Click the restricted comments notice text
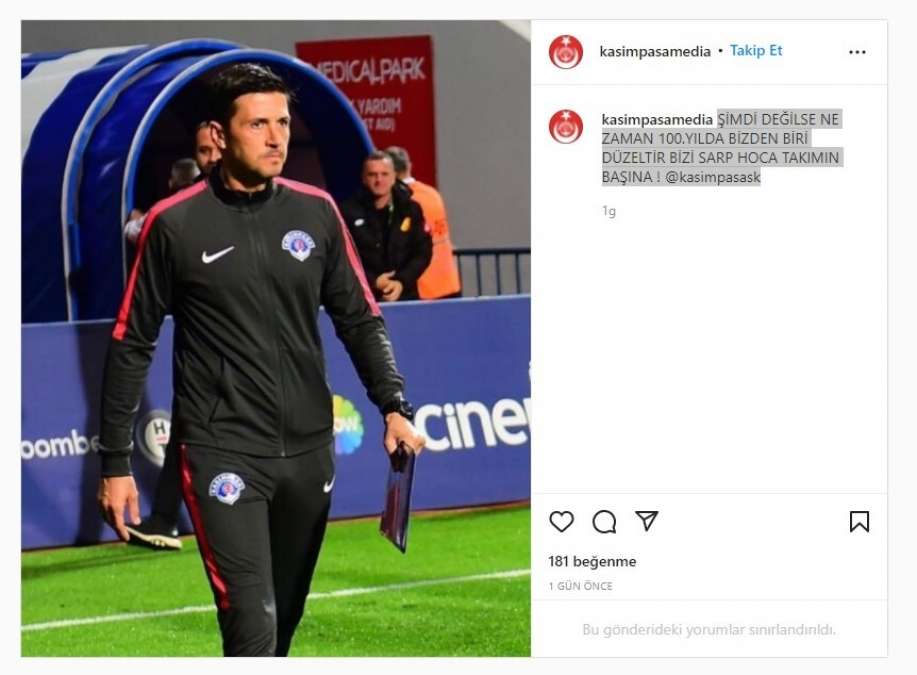 [x=709, y=630]
